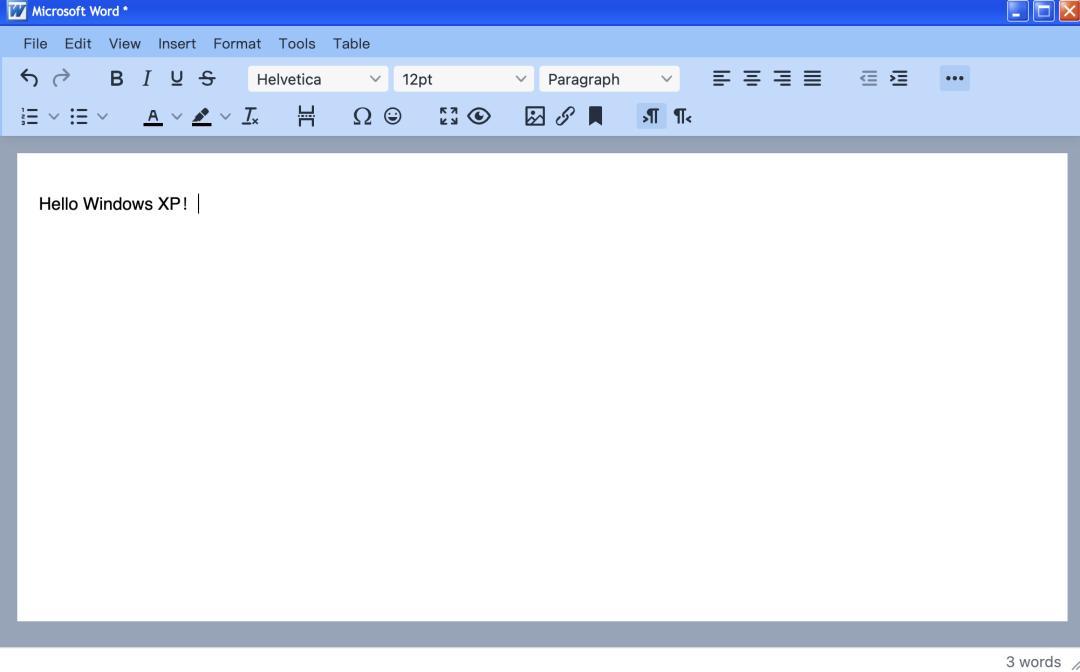Click the redo arrow icon
Screen dimensions: 1080x672
point(61,78)
